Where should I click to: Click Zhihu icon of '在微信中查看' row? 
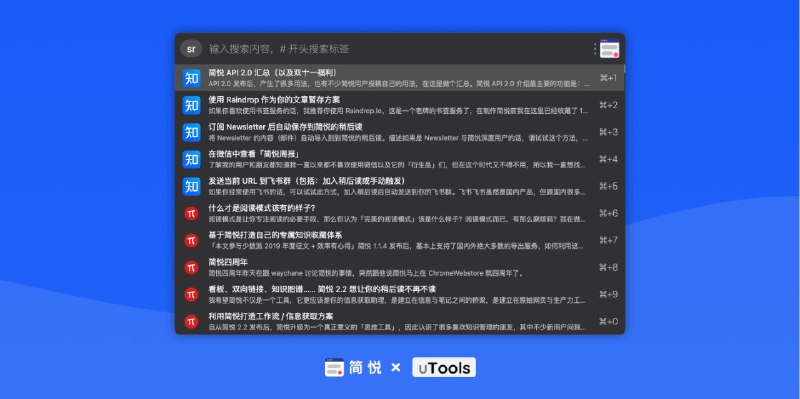191,159
